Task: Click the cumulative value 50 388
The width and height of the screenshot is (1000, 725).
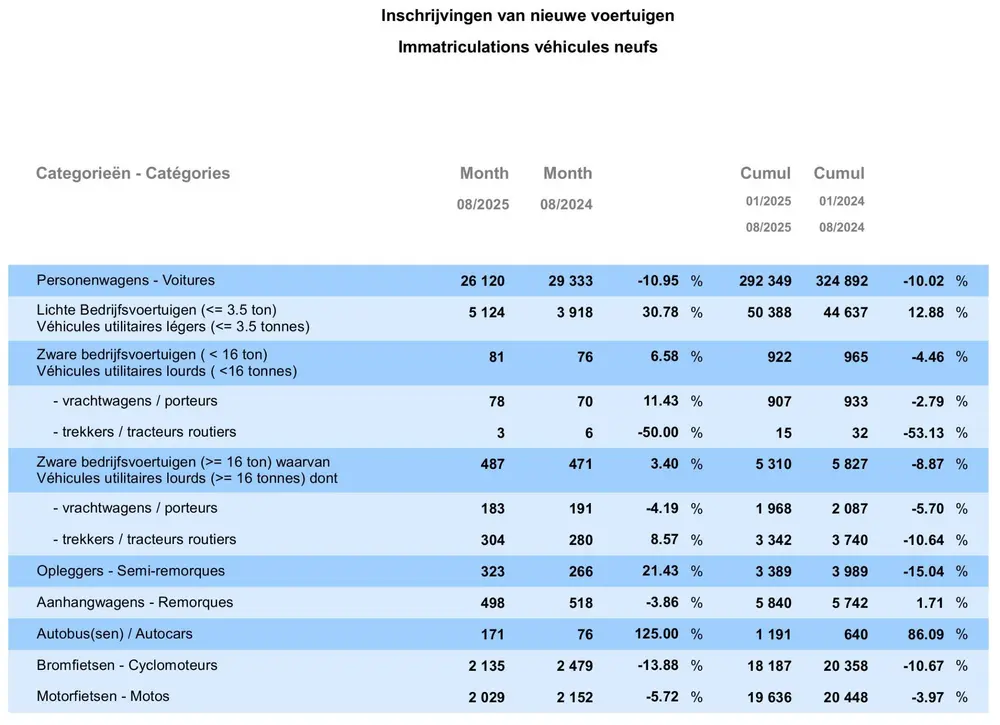Action: click(x=769, y=312)
